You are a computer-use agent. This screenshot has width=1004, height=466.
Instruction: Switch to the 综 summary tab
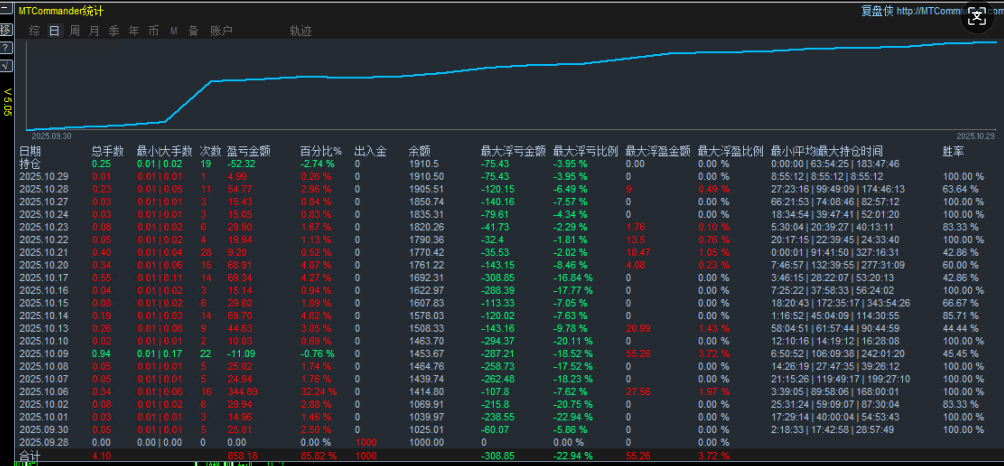[35, 31]
